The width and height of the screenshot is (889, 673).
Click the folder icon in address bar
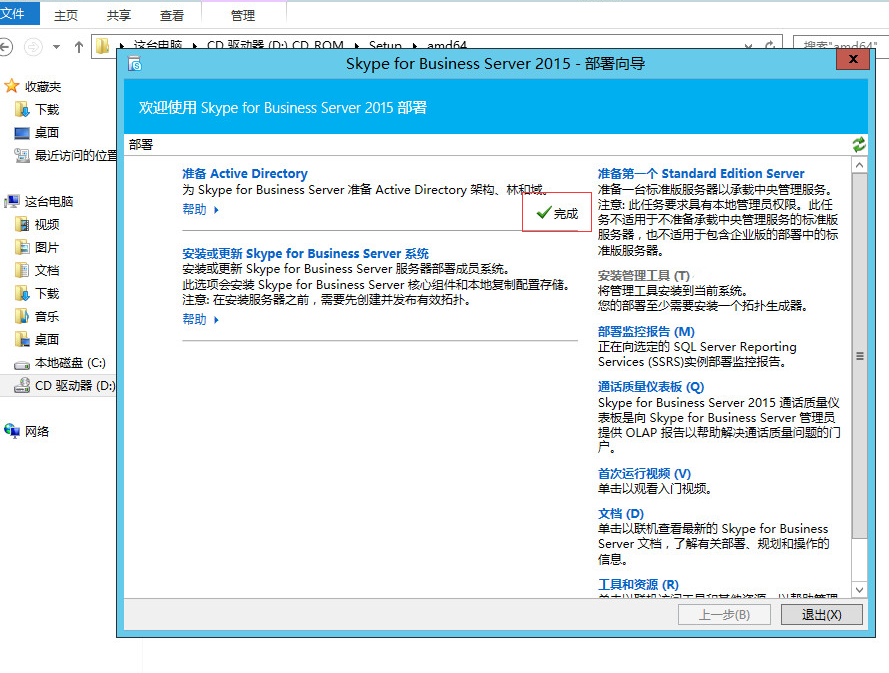[x=102, y=46]
